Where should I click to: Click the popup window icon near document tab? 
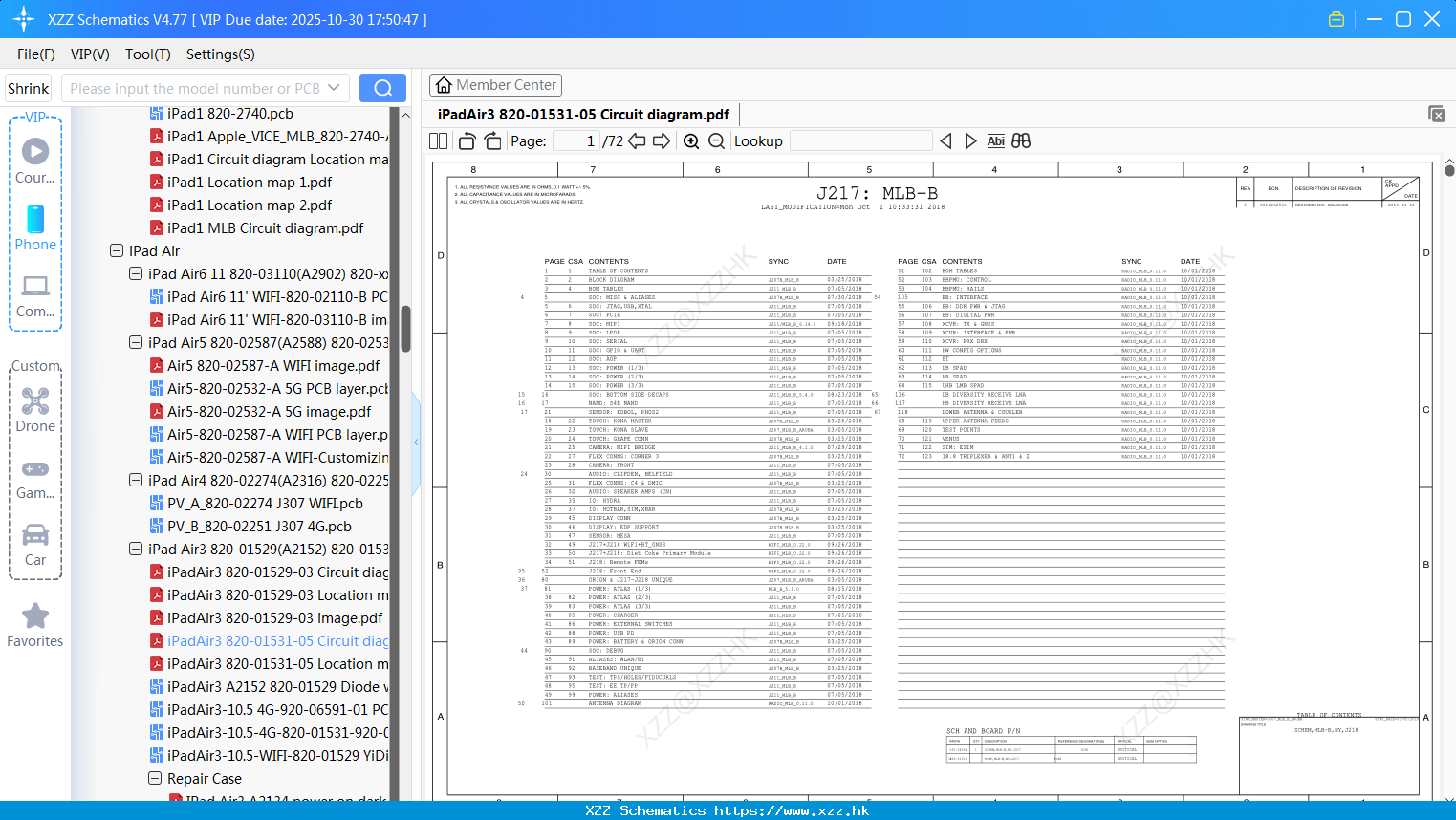click(1437, 114)
